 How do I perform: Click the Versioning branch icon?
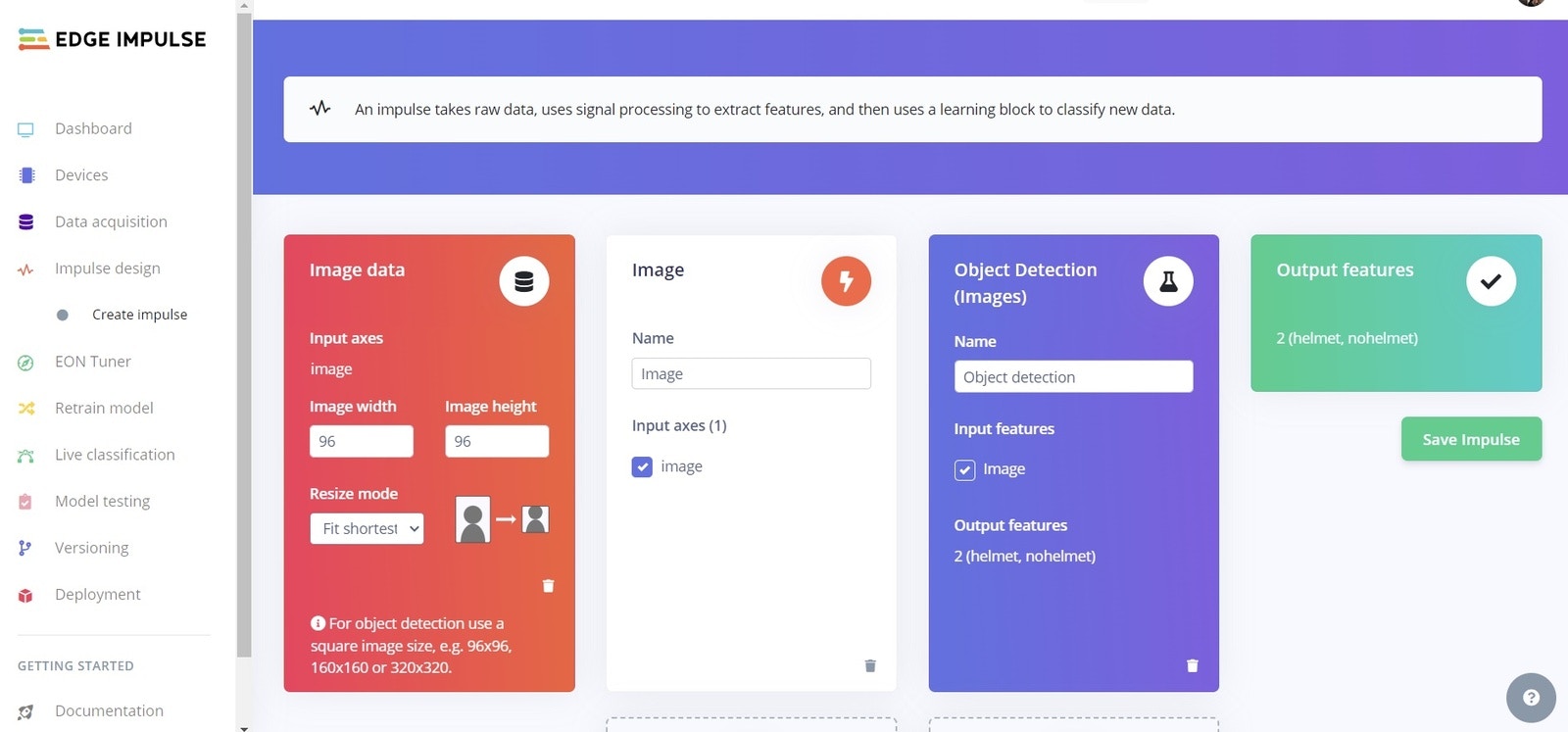pos(25,548)
